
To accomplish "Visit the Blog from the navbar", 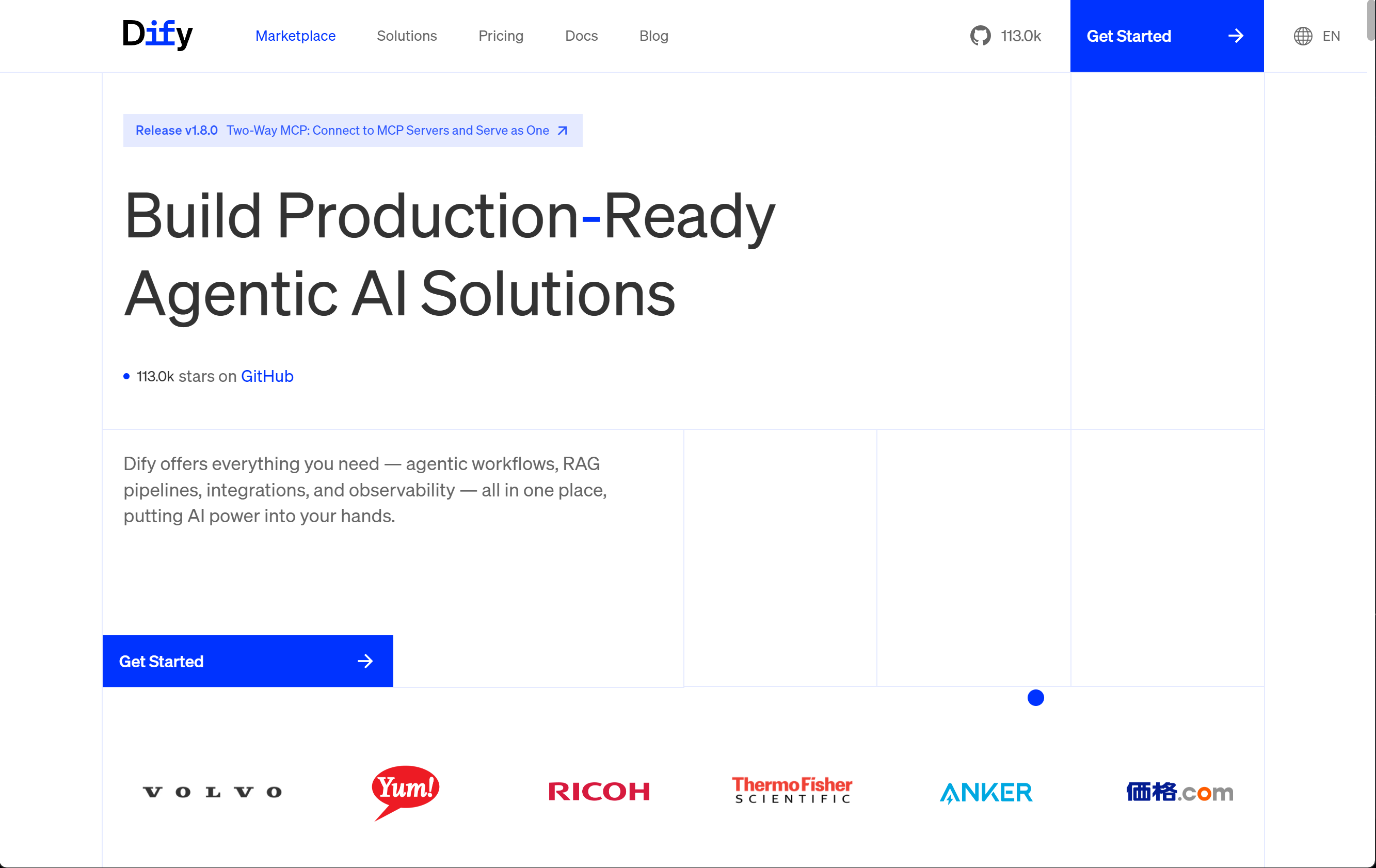I will (654, 36).
